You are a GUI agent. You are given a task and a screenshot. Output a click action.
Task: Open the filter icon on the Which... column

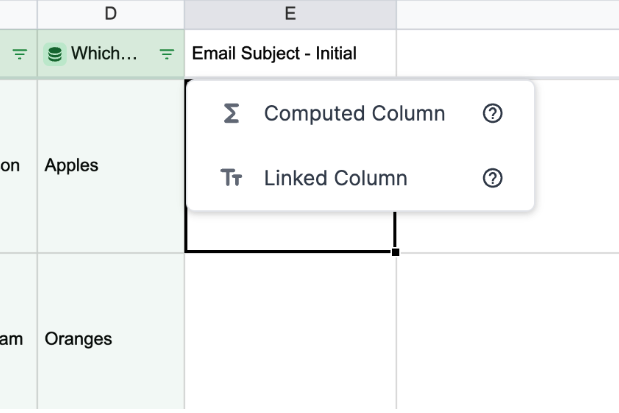tap(167, 54)
